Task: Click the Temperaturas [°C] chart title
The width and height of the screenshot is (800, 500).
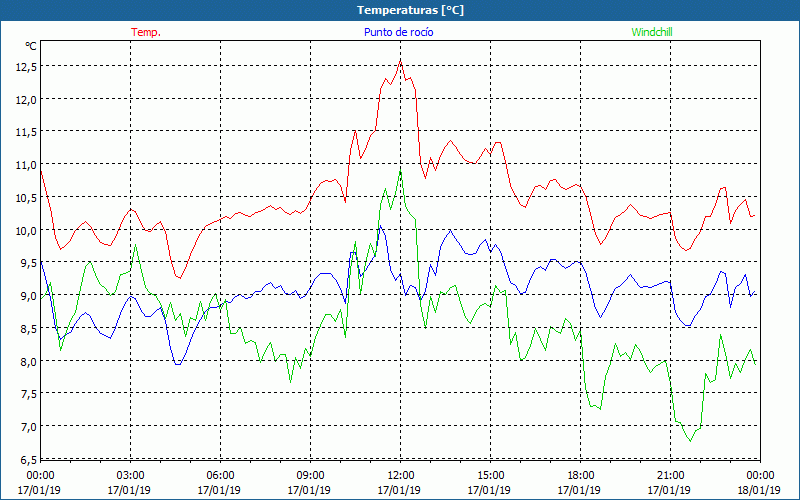Action: (x=410, y=10)
